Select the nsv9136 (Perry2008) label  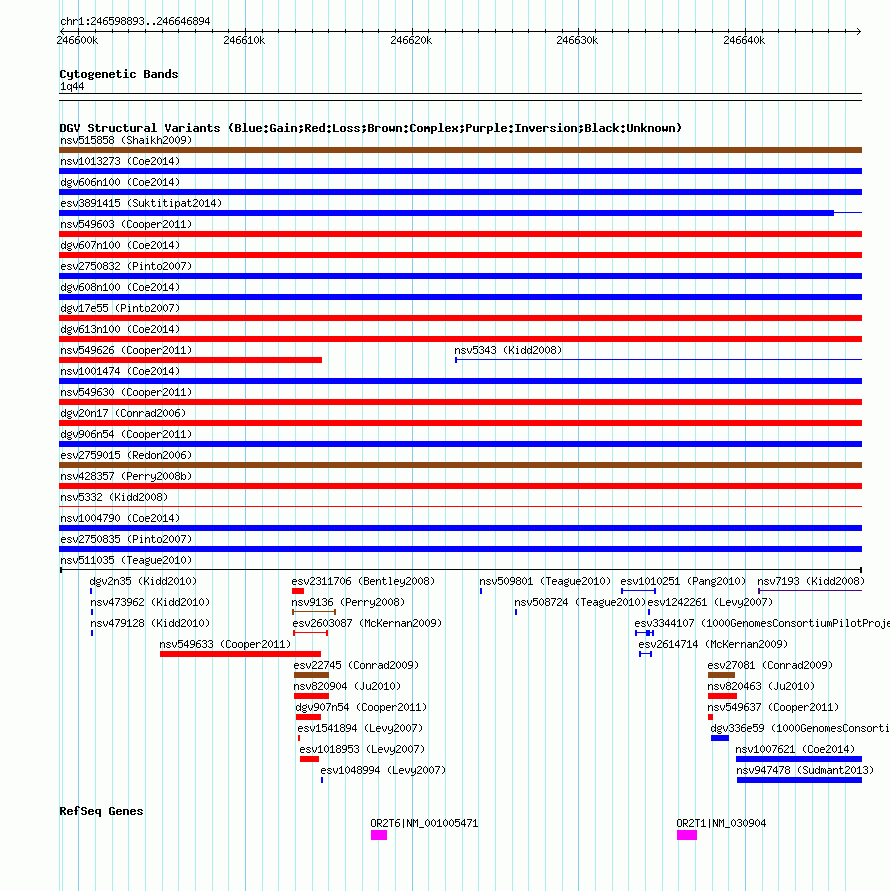click(348, 603)
